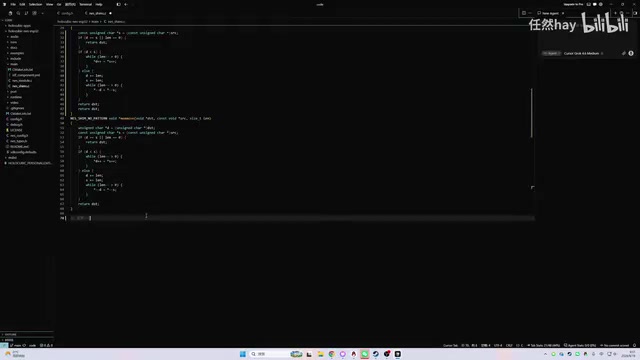Open the Agent mode dropdown
640x360 pixels.
tap(551, 53)
